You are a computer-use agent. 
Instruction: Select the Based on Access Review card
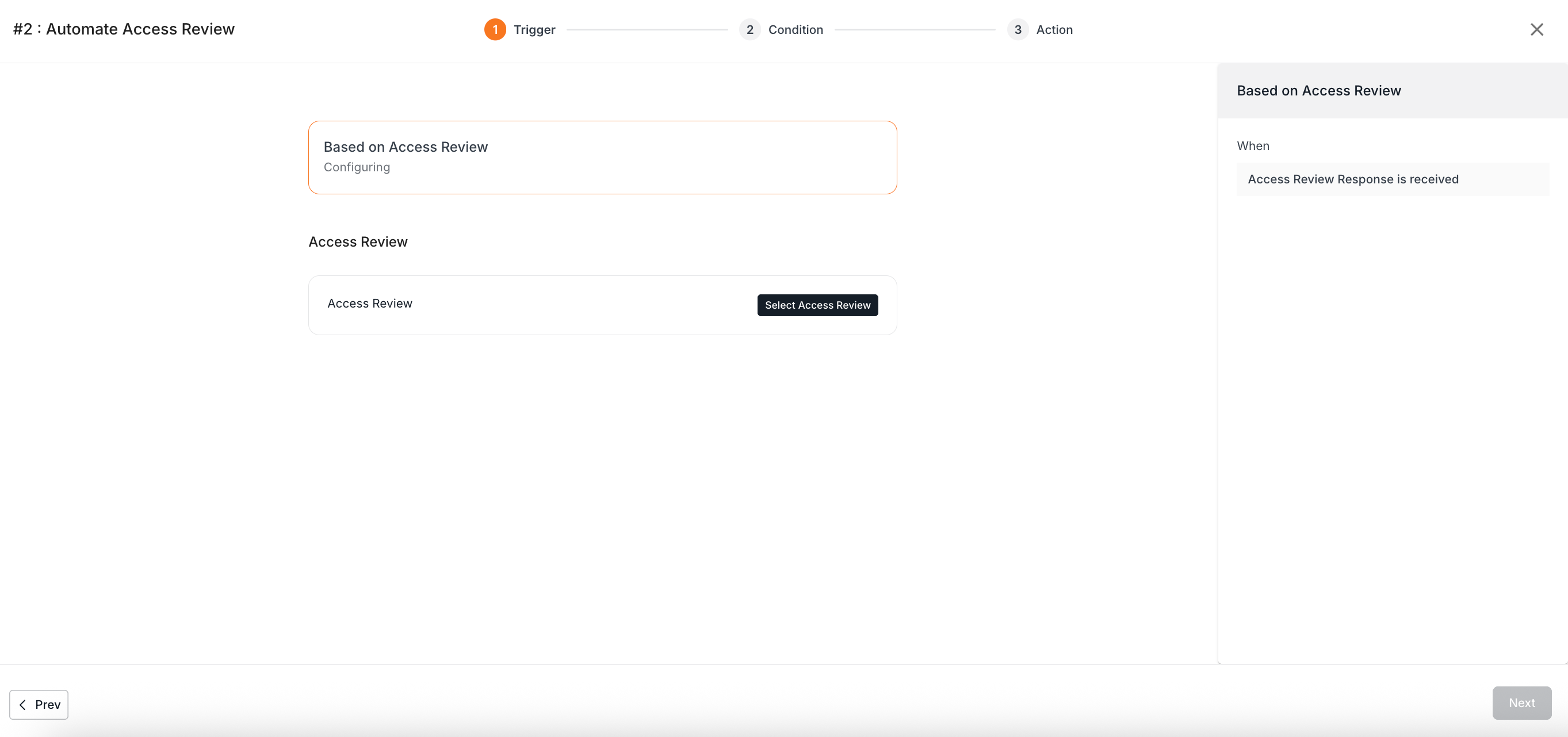click(x=602, y=157)
